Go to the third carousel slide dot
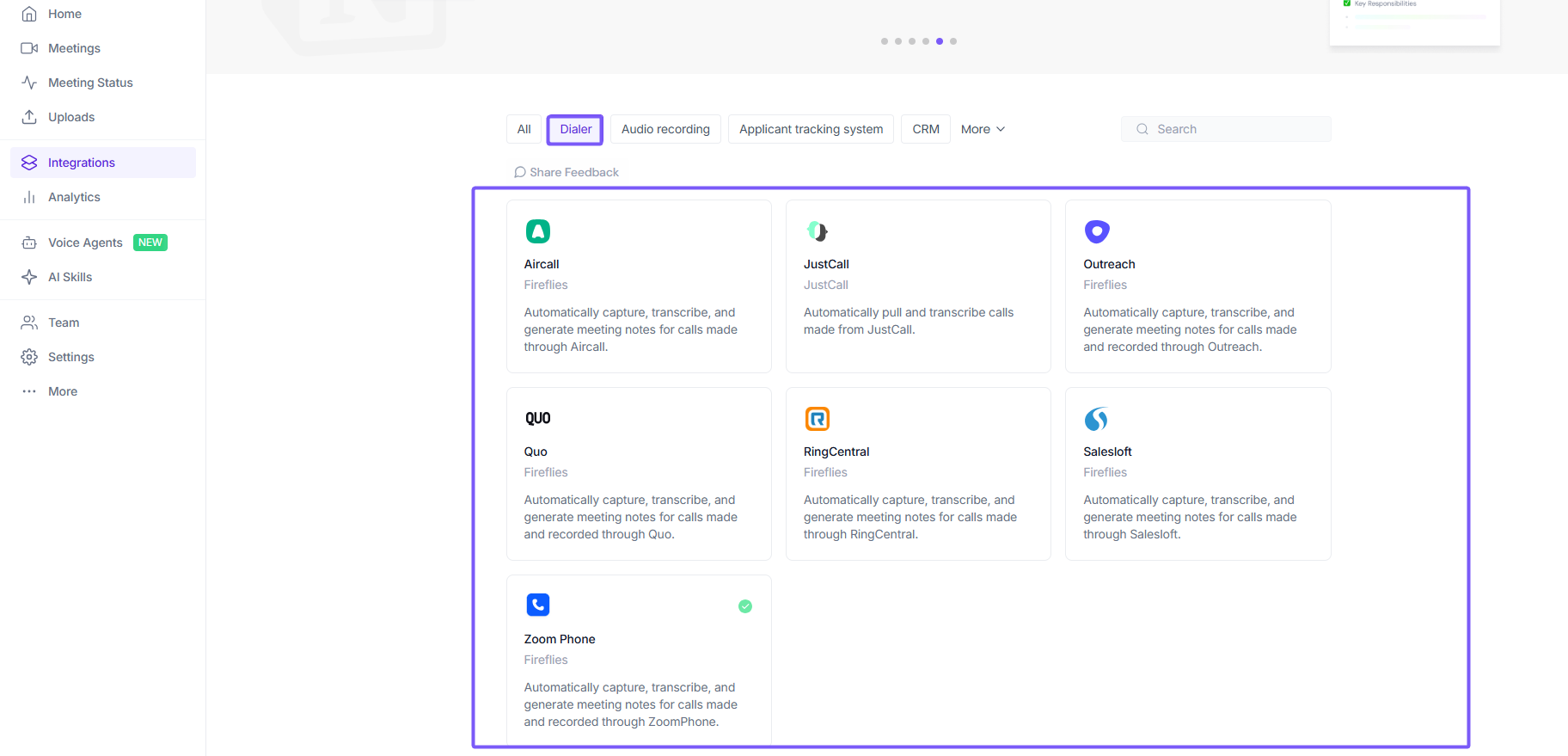The height and width of the screenshot is (756, 1568). tap(912, 41)
